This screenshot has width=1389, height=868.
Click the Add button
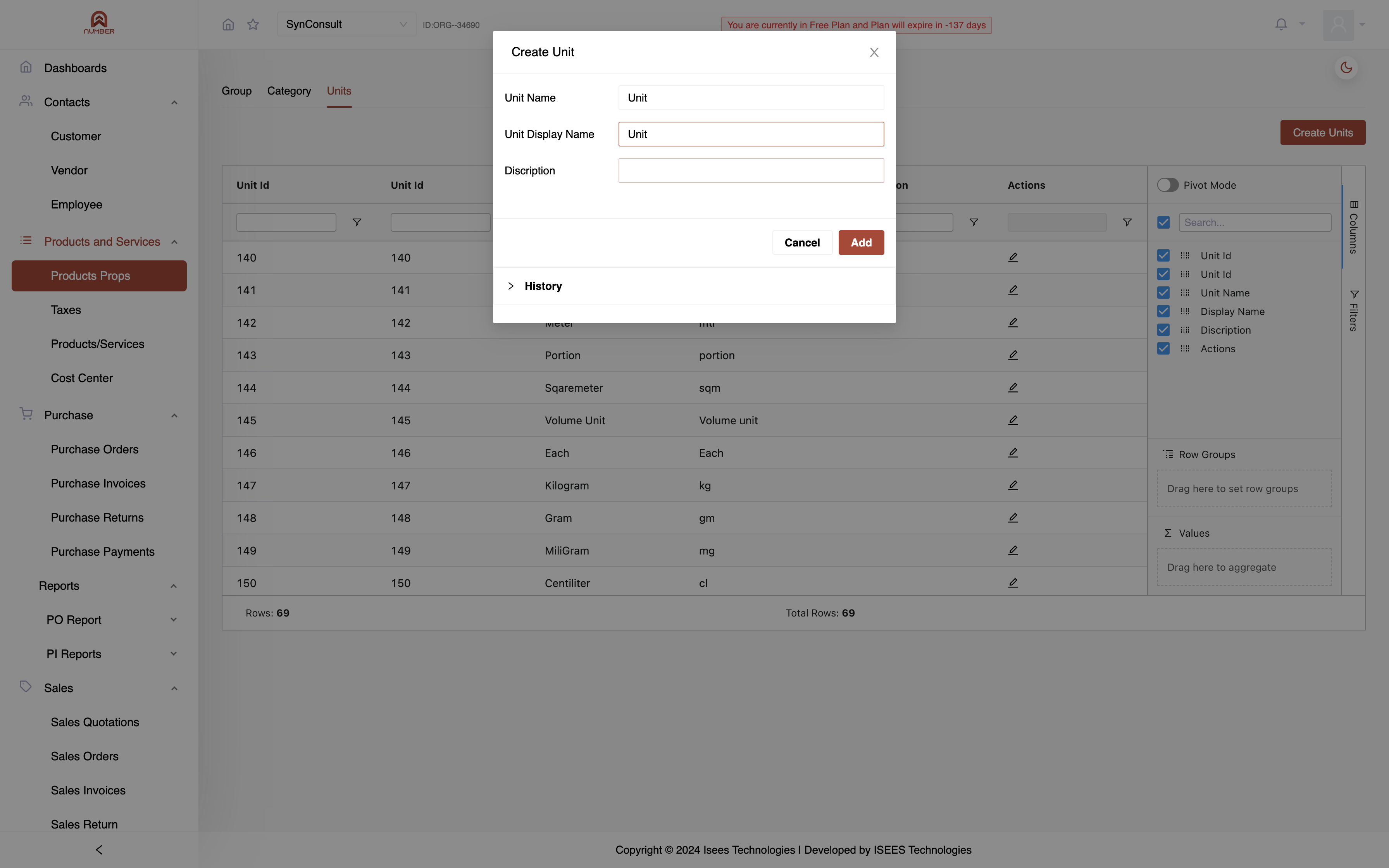tap(861, 242)
